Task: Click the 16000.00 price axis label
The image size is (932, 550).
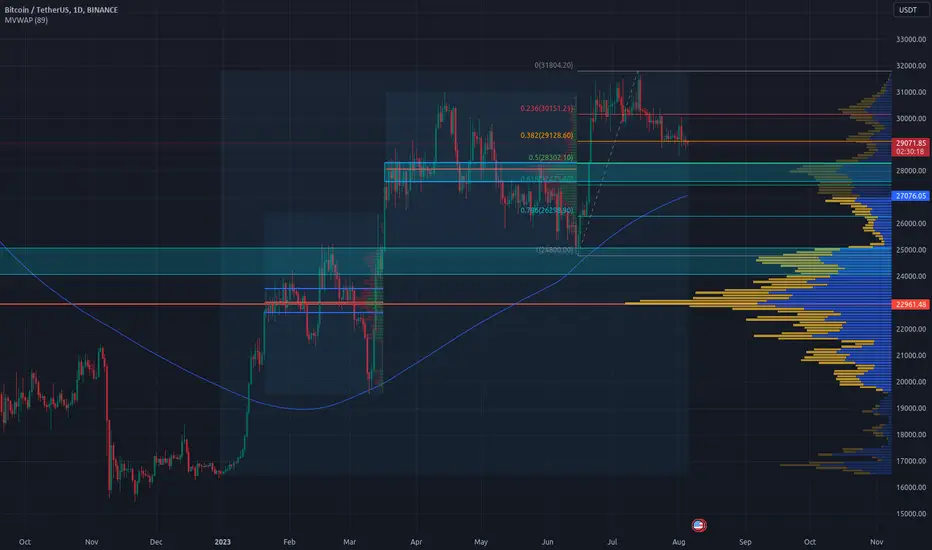Action: click(911, 487)
